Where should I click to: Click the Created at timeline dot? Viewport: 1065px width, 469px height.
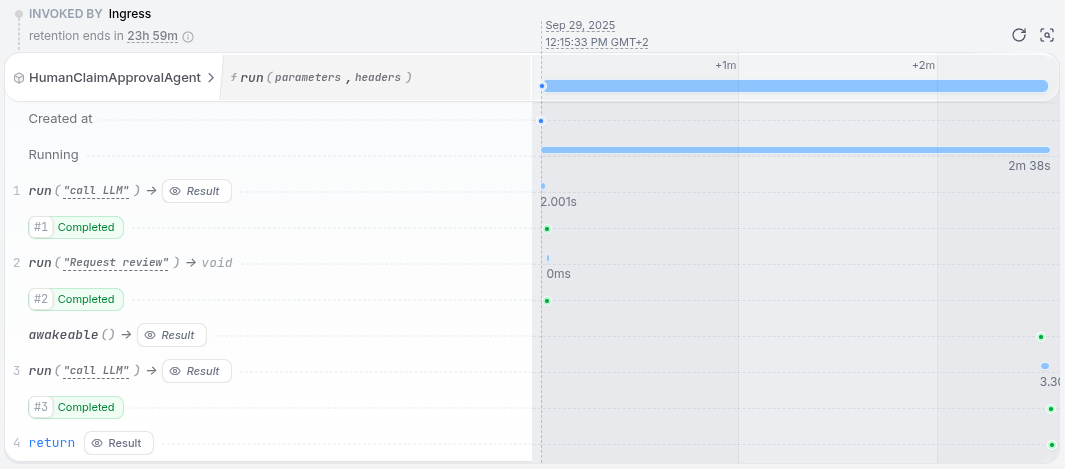point(541,121)
